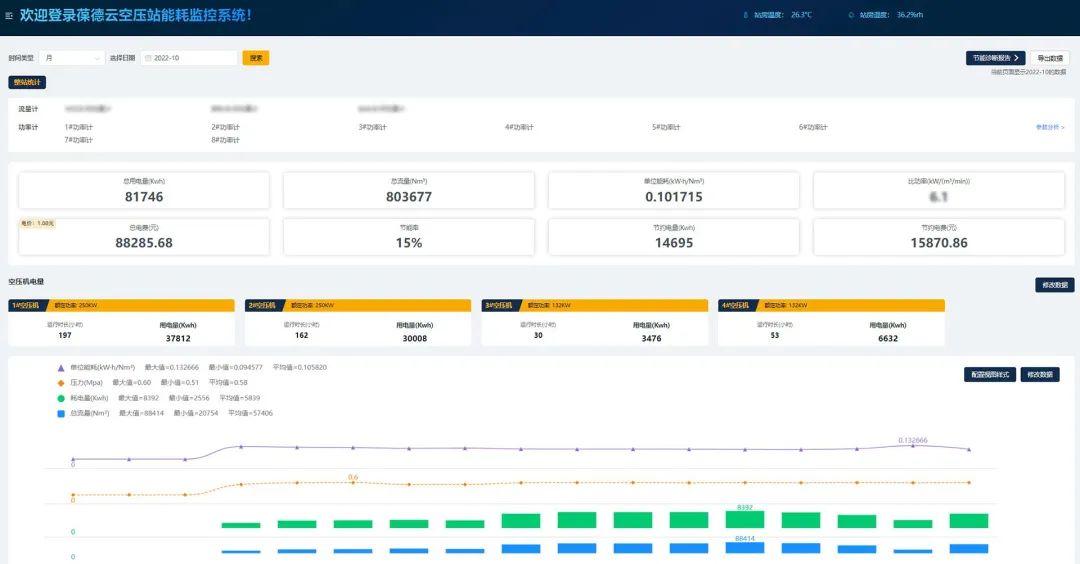This screenshot has width=1080, height=564.
Task: Click the room humidity icon in header
Action: pos(850,15)
